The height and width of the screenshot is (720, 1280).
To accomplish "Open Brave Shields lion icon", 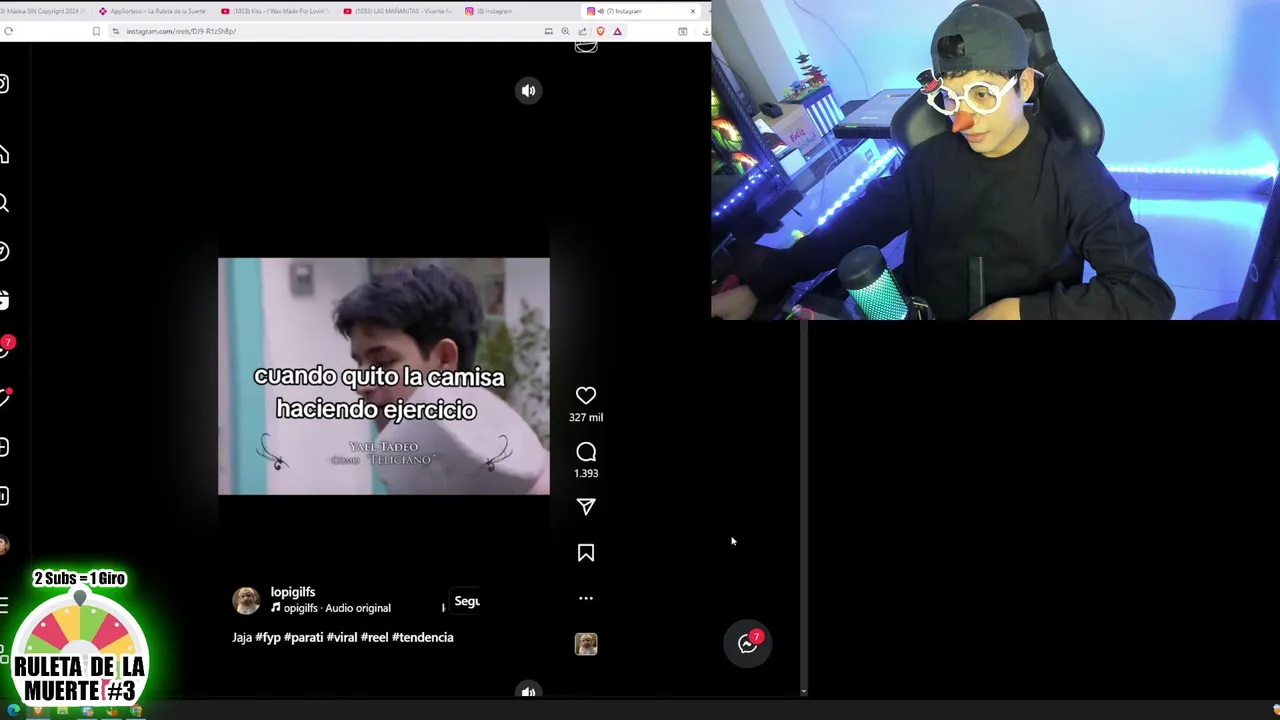I will point(600,31).
